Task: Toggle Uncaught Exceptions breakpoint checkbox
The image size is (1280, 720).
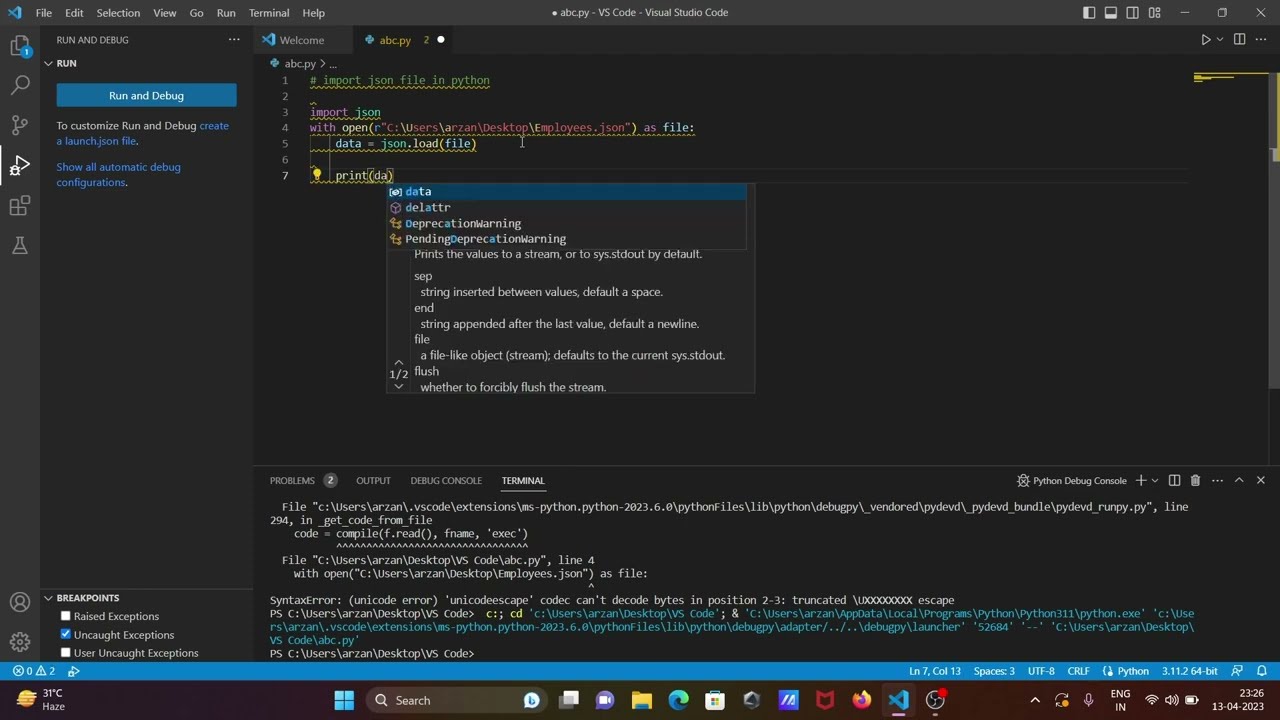Action: [x=66, y=634]
